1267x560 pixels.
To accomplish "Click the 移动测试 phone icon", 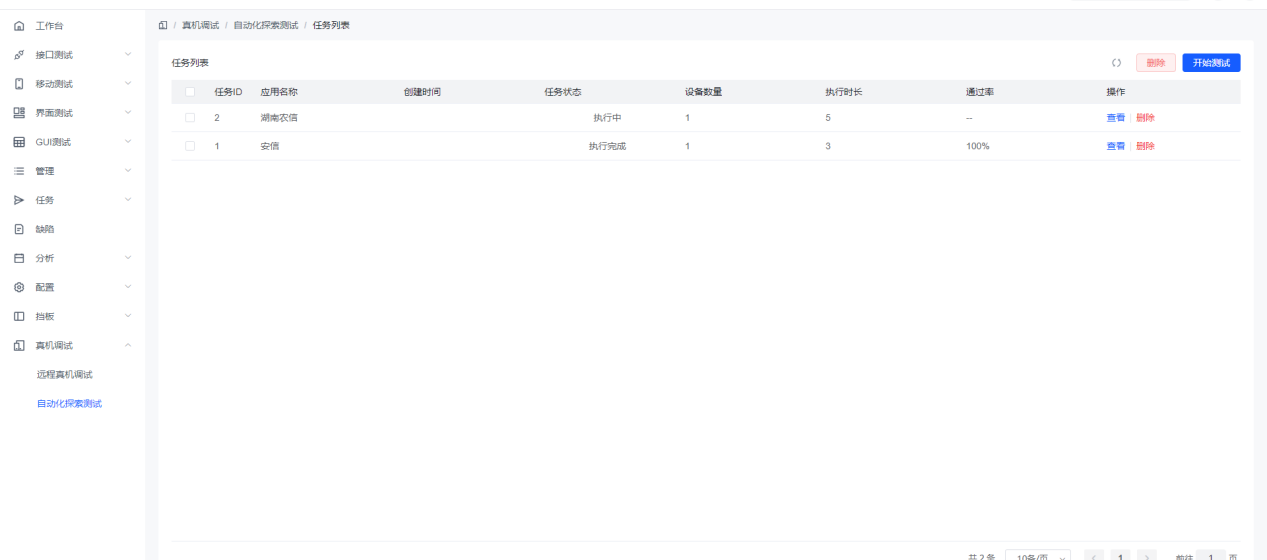I will (x=18, y=83).
